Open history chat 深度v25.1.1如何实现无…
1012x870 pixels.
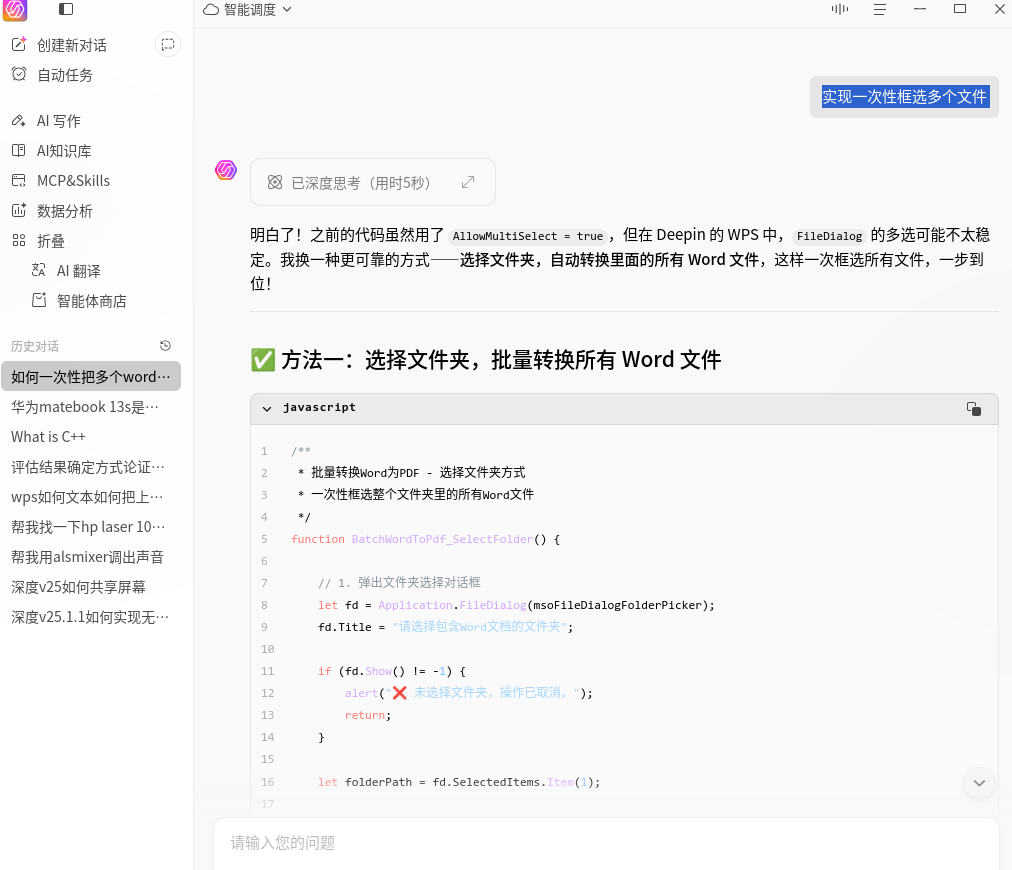click(x=90, y=617)
